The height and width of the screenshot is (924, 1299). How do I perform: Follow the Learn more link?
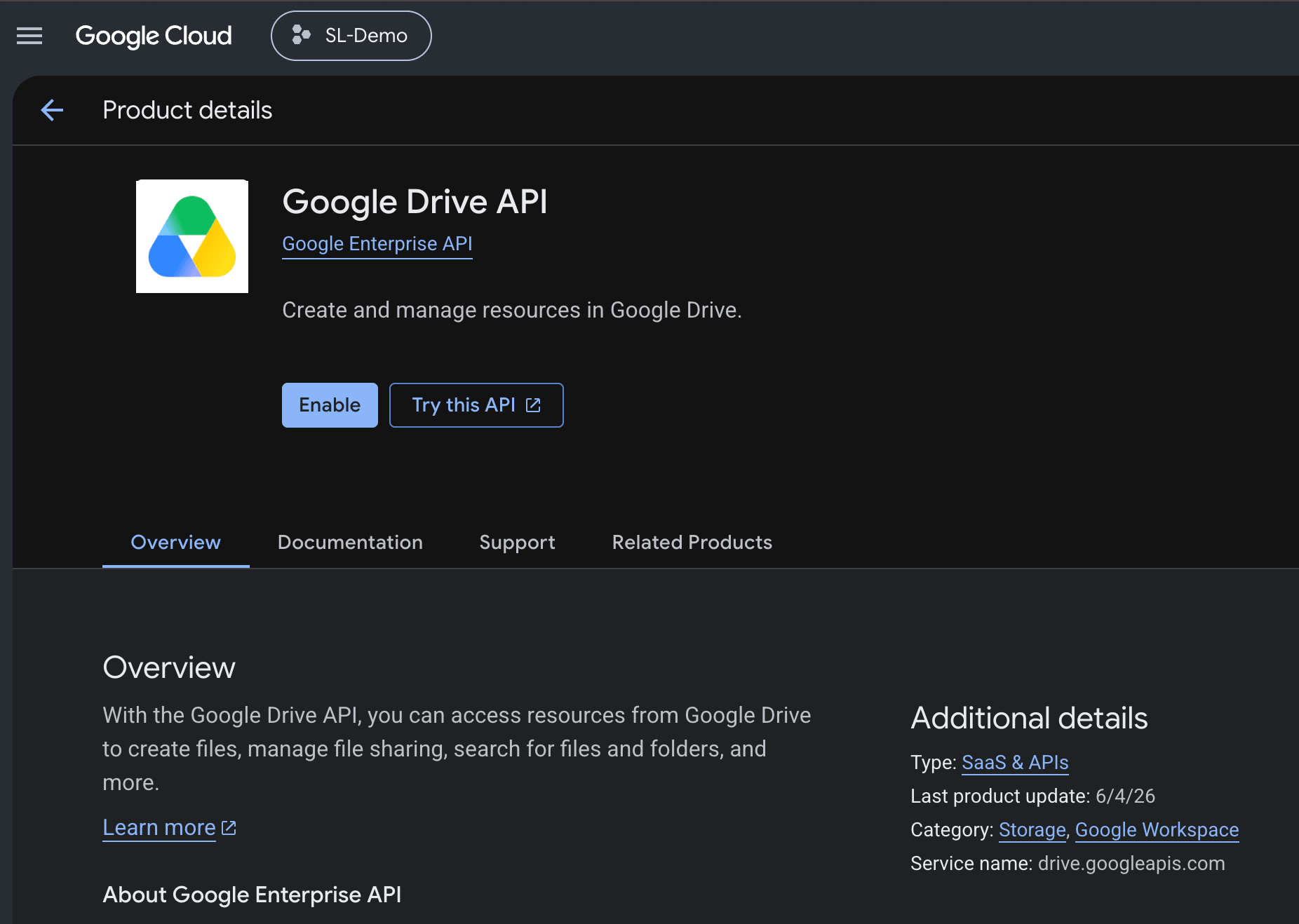pyautogui.click(x=159, y=828)
